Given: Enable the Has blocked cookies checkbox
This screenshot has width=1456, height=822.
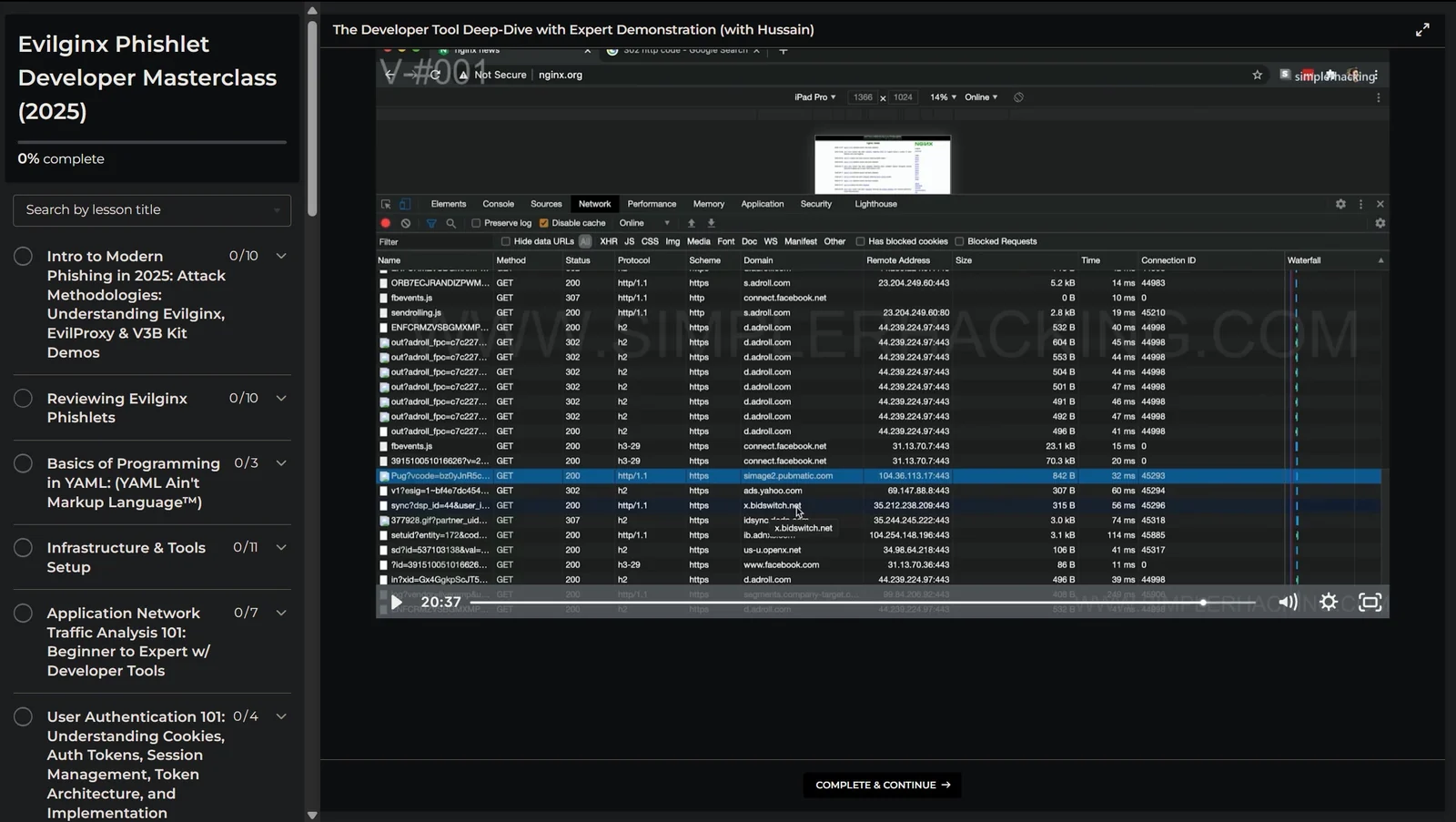Looking at the screenshot, I should [x=860, y=241].
